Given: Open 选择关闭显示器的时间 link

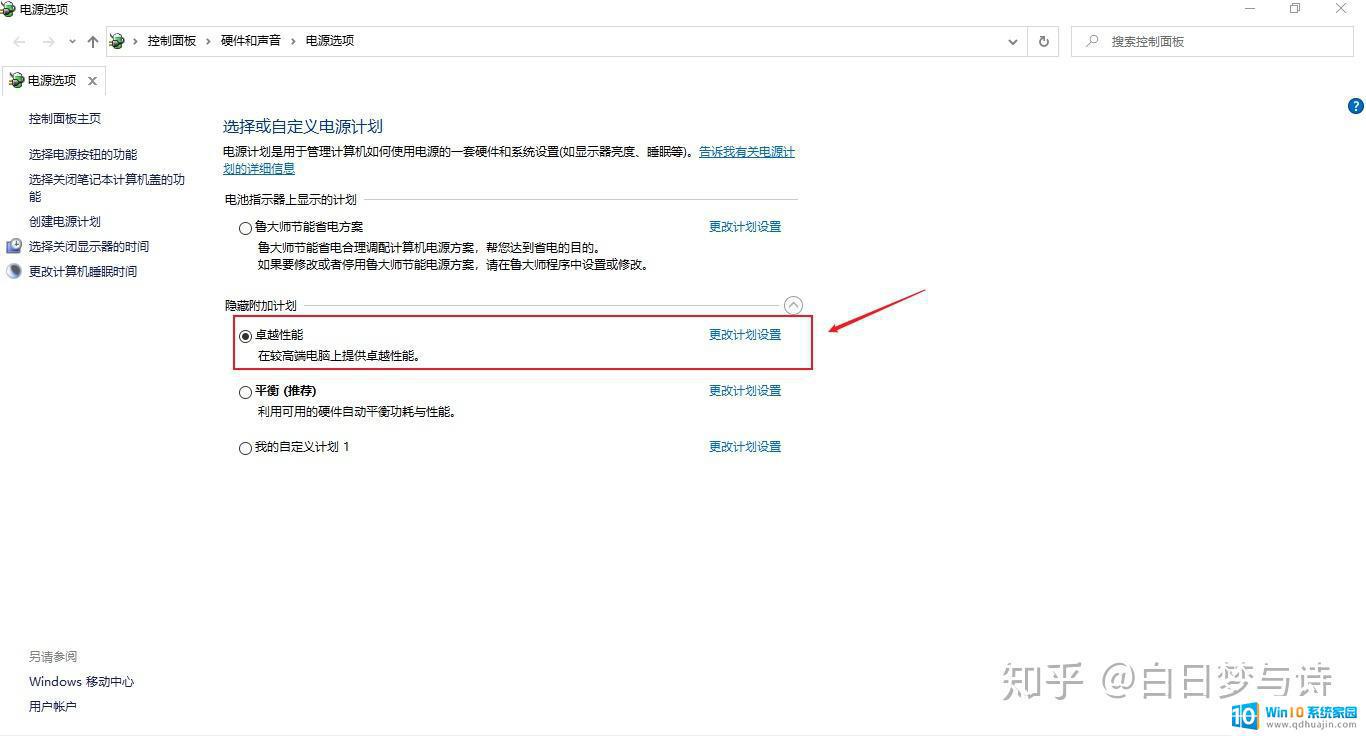Looking at the screenshot, I should [x=89, y=246].
